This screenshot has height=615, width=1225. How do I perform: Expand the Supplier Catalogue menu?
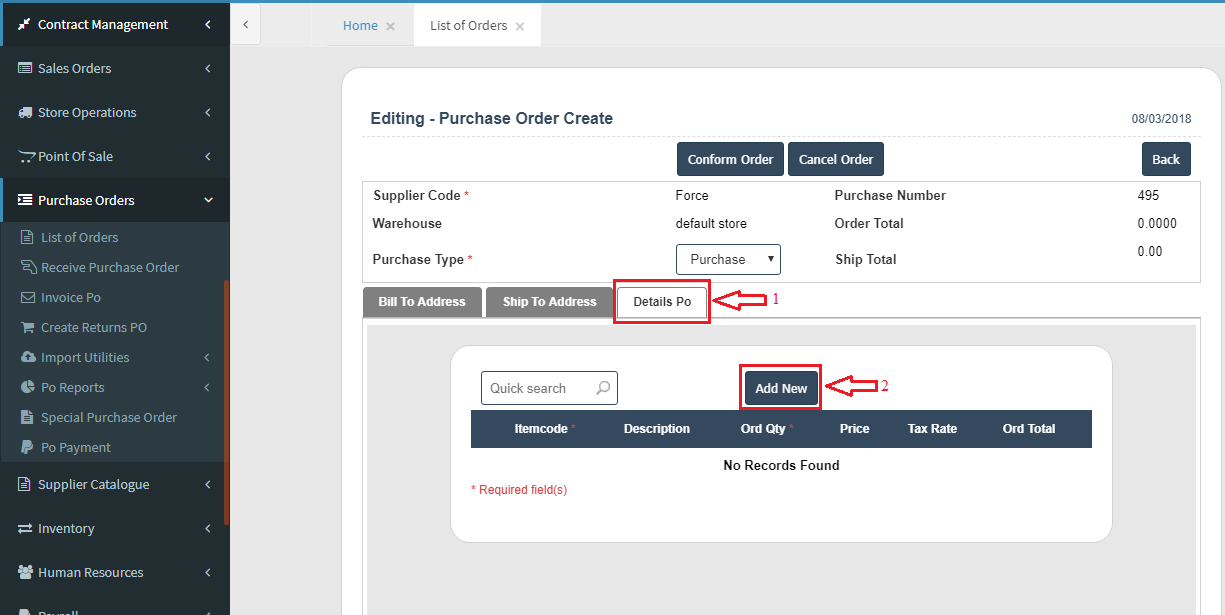[x=115, y=484]
